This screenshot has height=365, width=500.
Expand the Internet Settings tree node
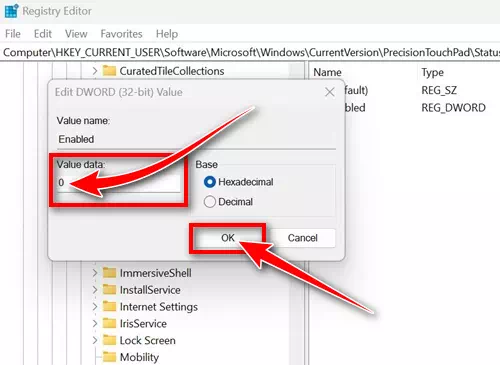pyautogui.click(x=95, y=306)
